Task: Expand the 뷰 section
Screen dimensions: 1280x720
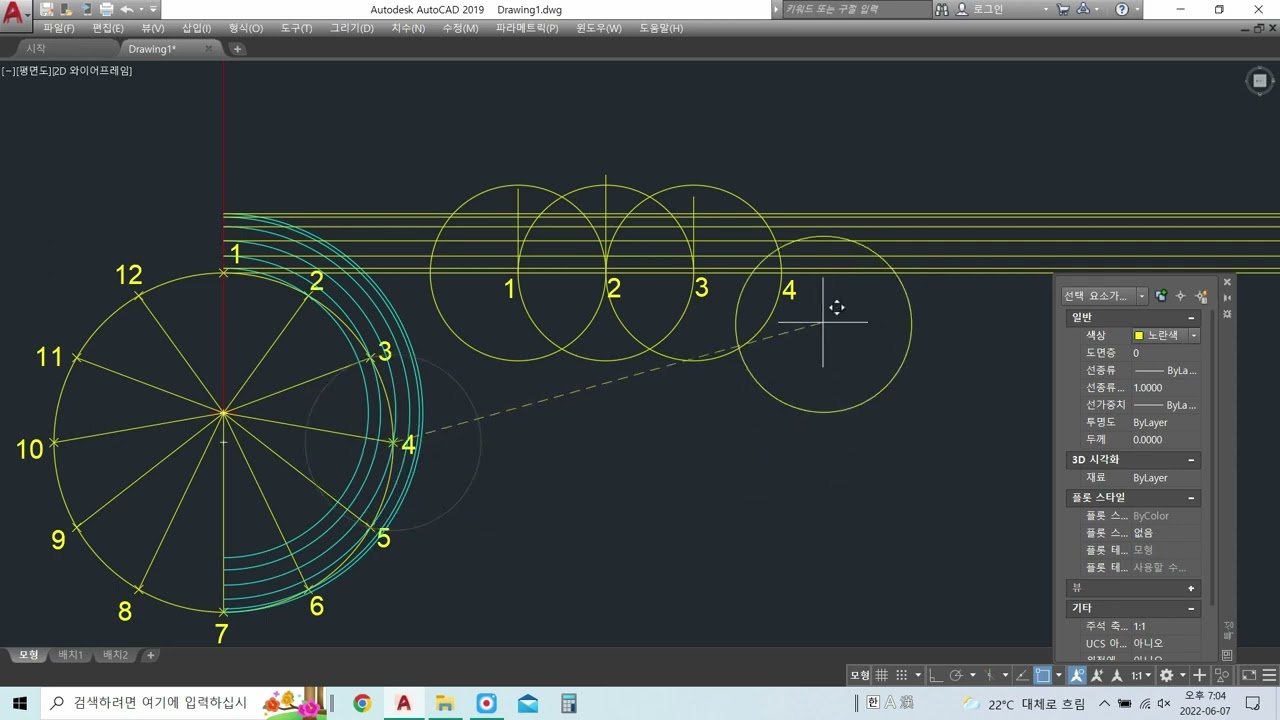Action: 1191,588
